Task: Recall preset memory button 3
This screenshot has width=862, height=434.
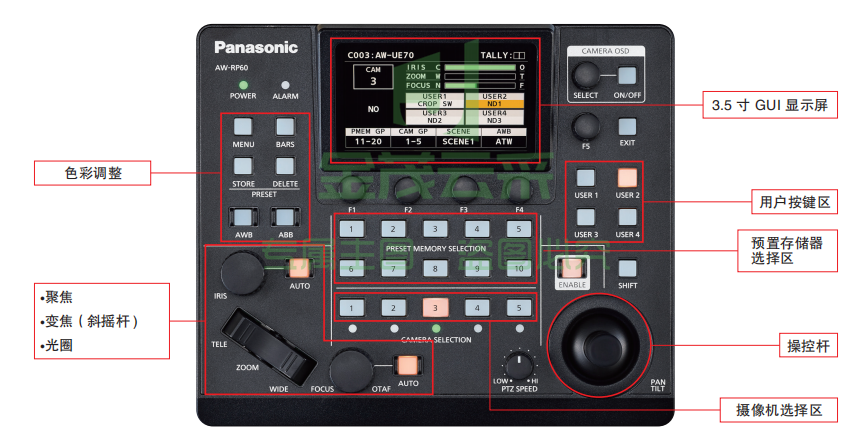Action: coord(435,229)
